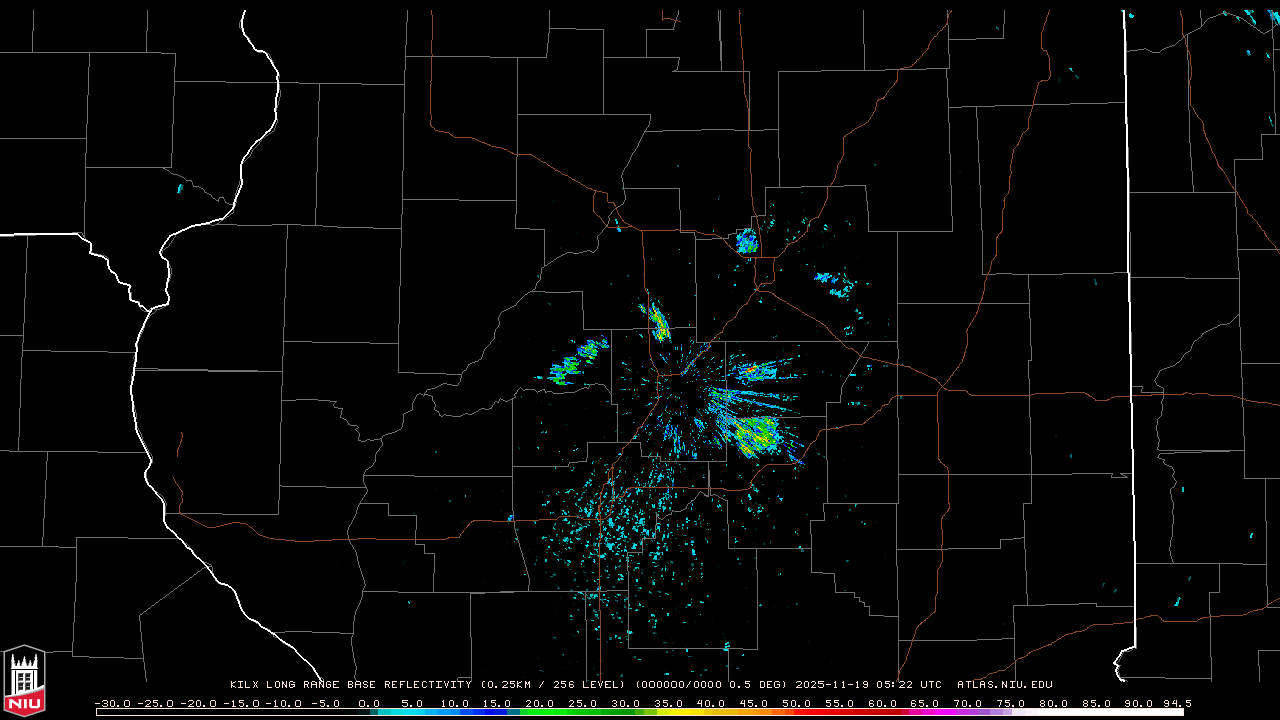
Task: Click the NIU logo in bottom-left corner
Action: pyautogui.click(x=24, y=682)
